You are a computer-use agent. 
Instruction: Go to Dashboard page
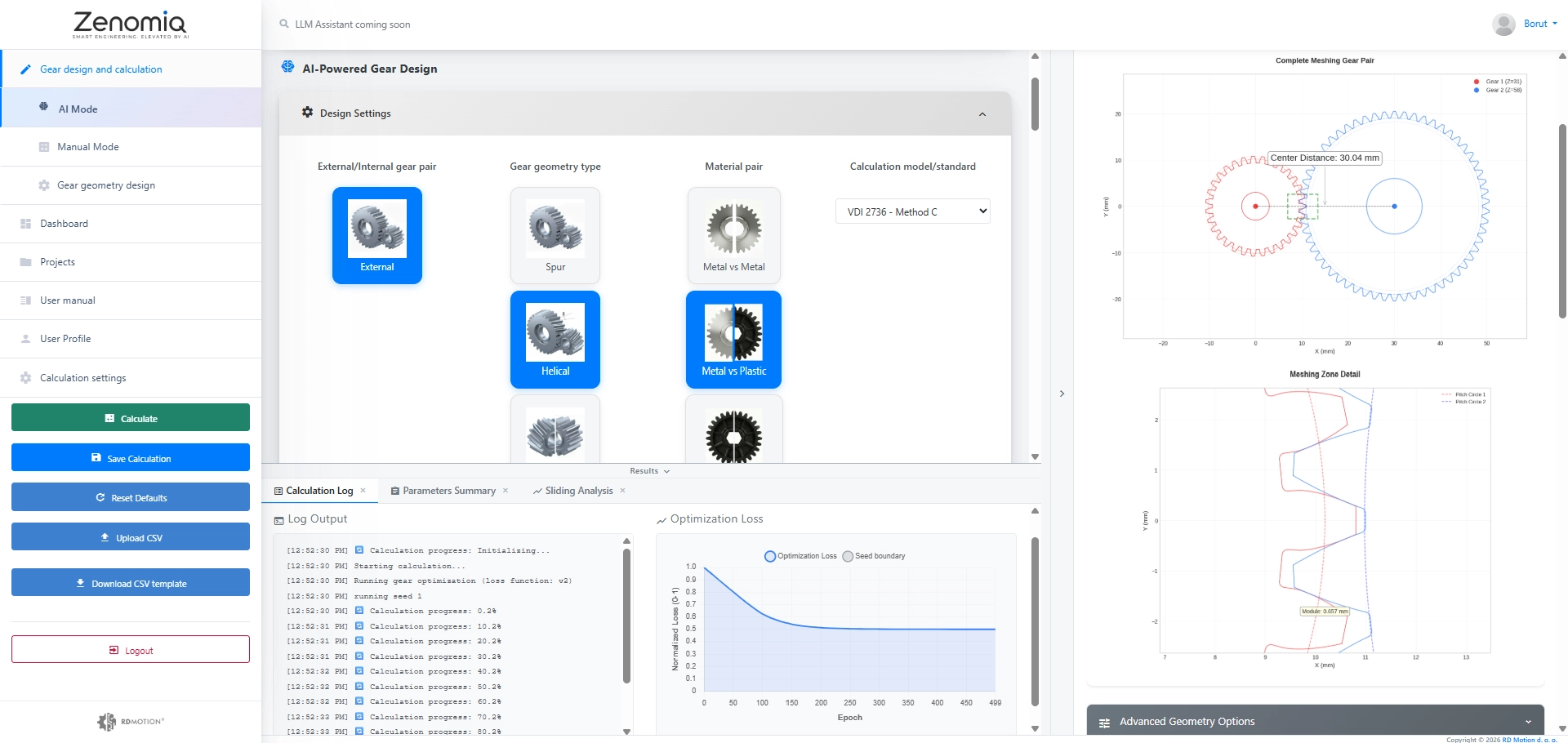point(131,224)
